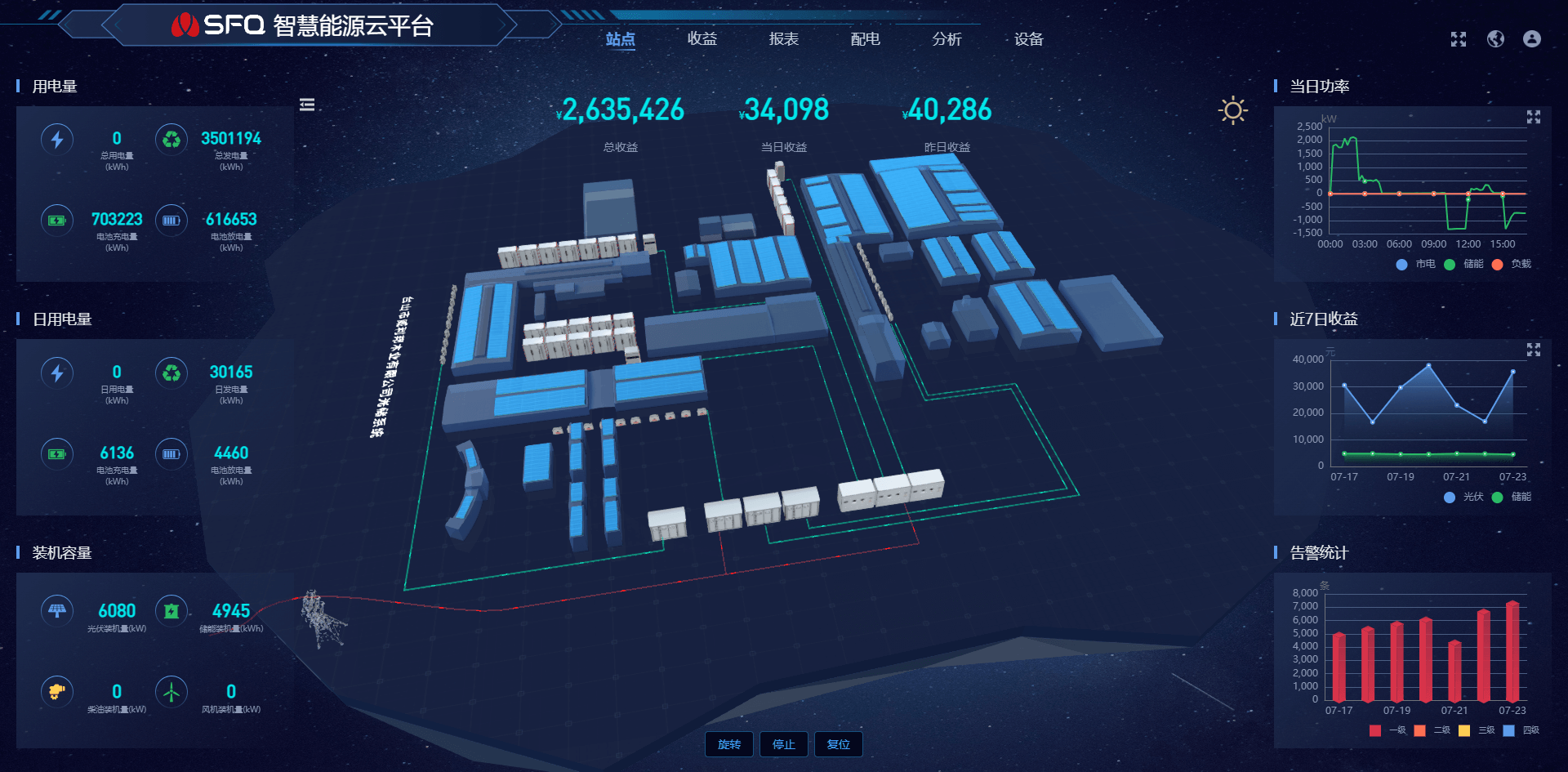Click the 07-17 alarm bar
1568x772 pixels.
pos(1339,667)
